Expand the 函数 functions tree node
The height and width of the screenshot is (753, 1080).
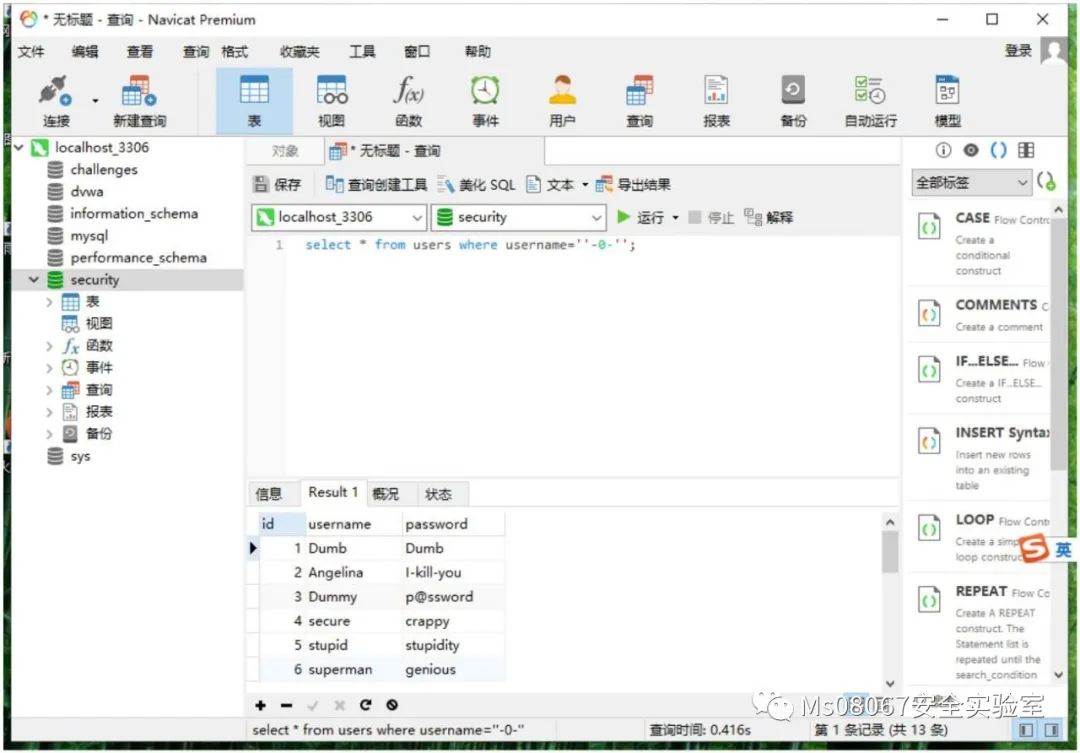pos(49,346)
